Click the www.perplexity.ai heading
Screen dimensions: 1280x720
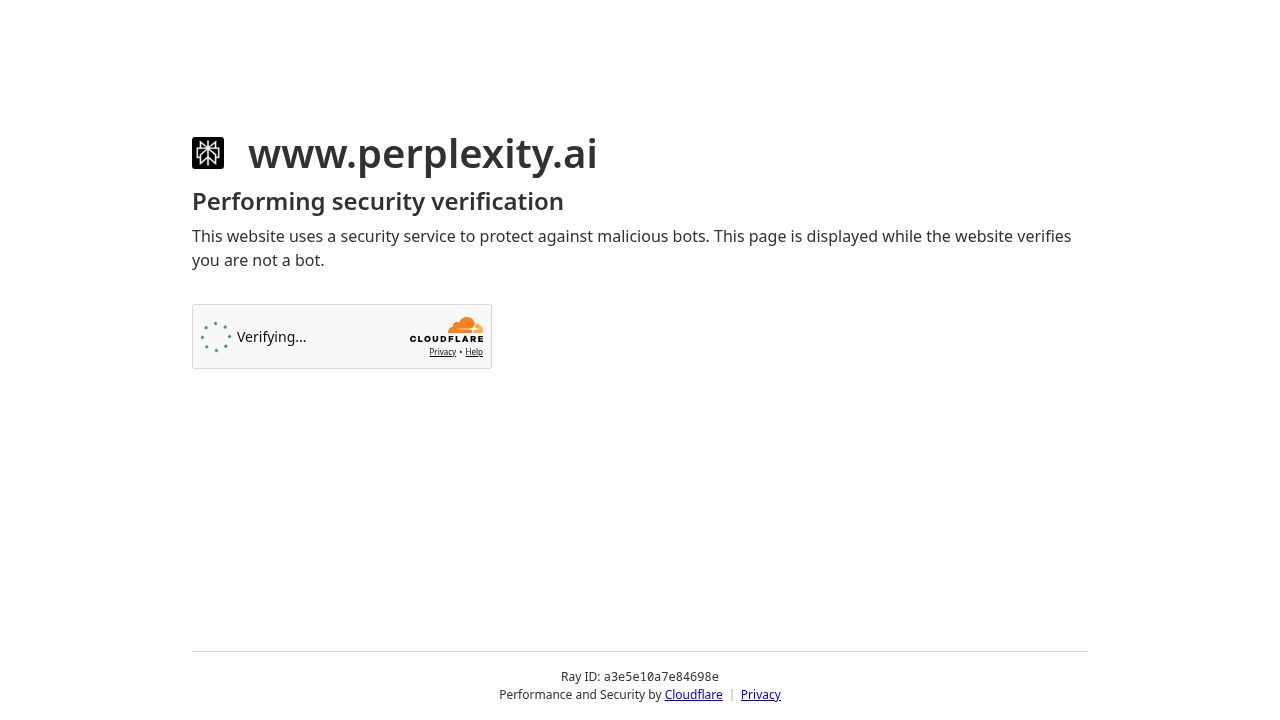tap(422, 153)
